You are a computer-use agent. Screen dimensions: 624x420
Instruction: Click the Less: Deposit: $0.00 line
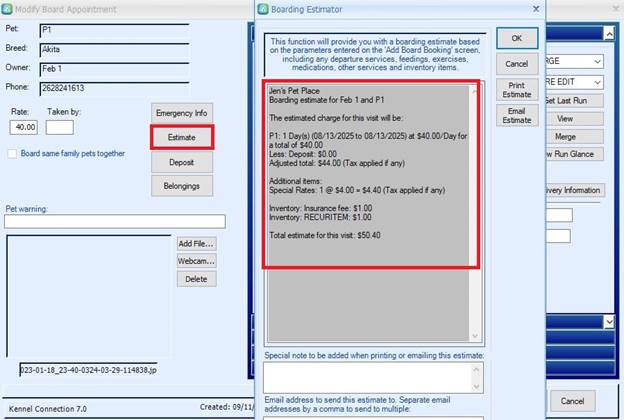point(303,154)
